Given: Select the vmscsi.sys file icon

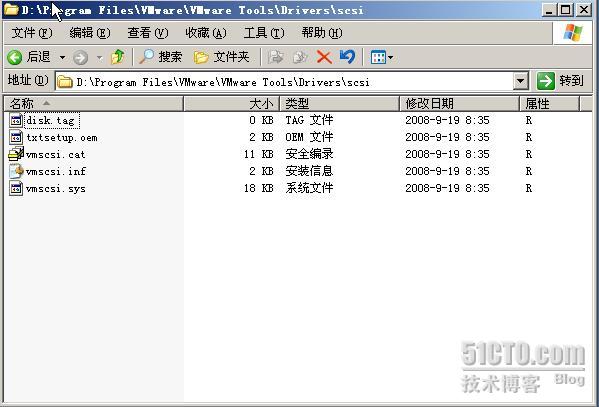Looking at the screenshot, I should (x=16, y=188).
